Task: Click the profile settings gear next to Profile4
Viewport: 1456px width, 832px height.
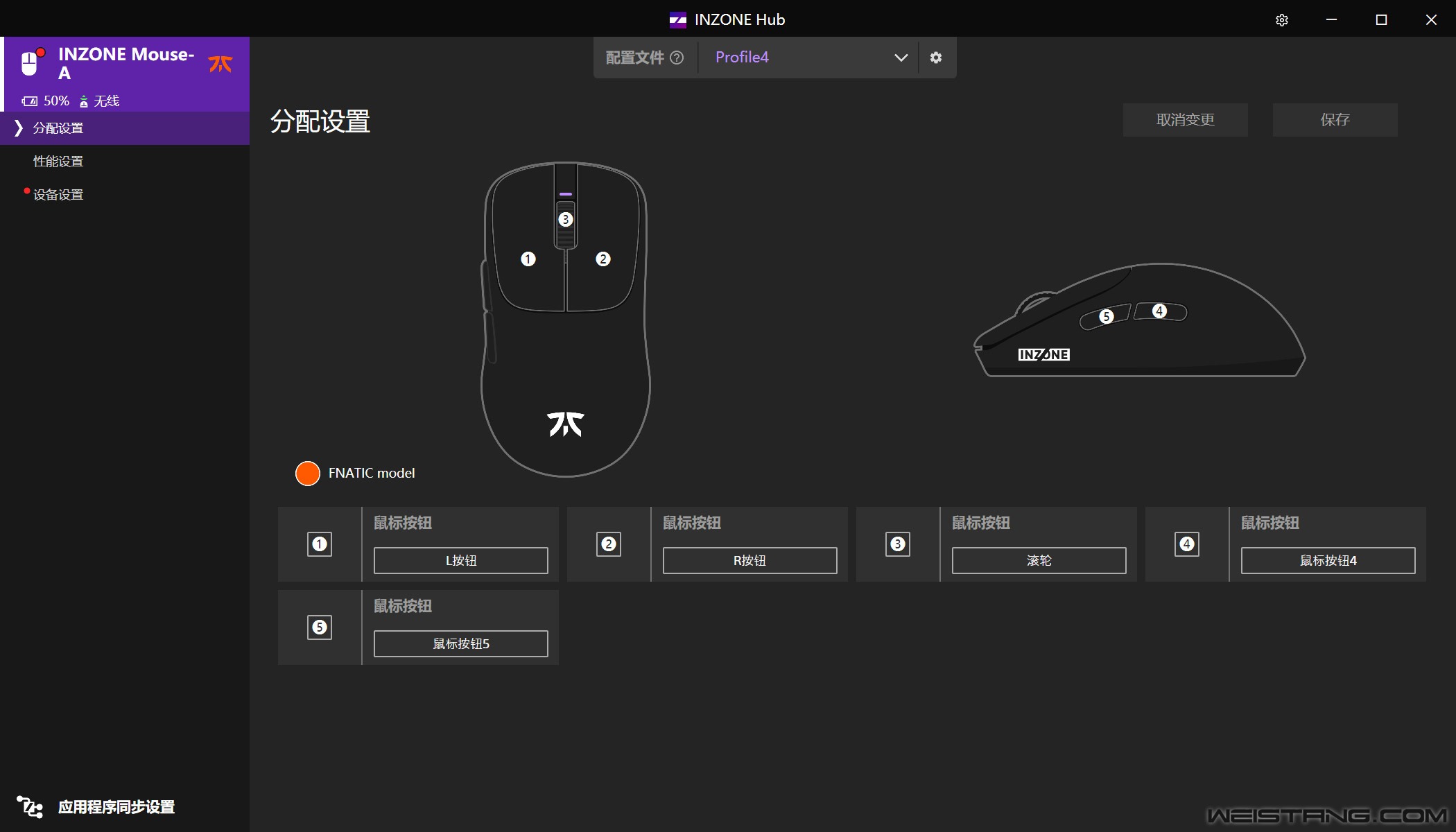Action: 936,58
